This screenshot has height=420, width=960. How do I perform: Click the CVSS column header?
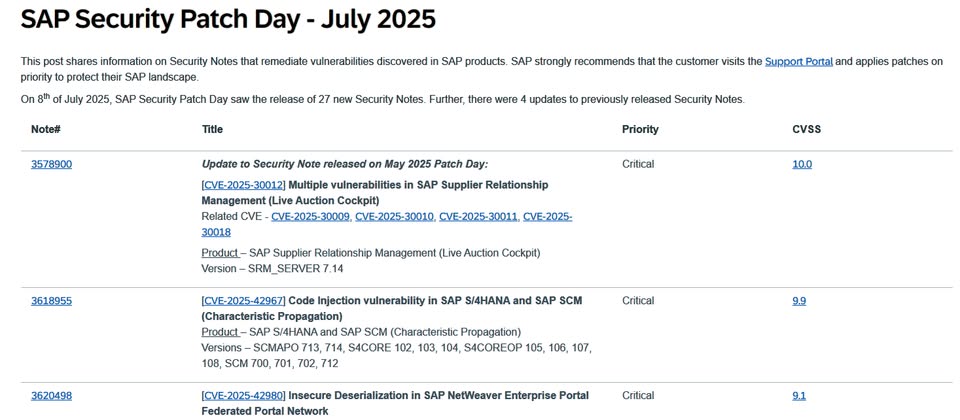click(806, 130)
